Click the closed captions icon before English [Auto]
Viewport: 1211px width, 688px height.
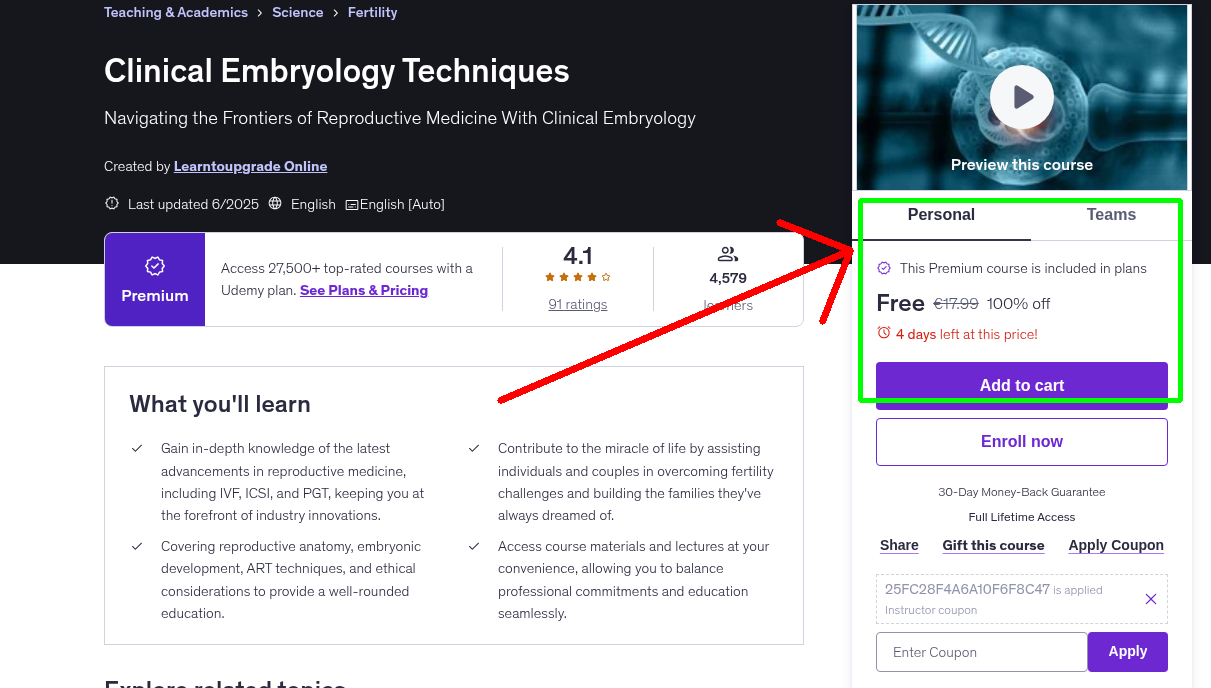click(351, 204)
